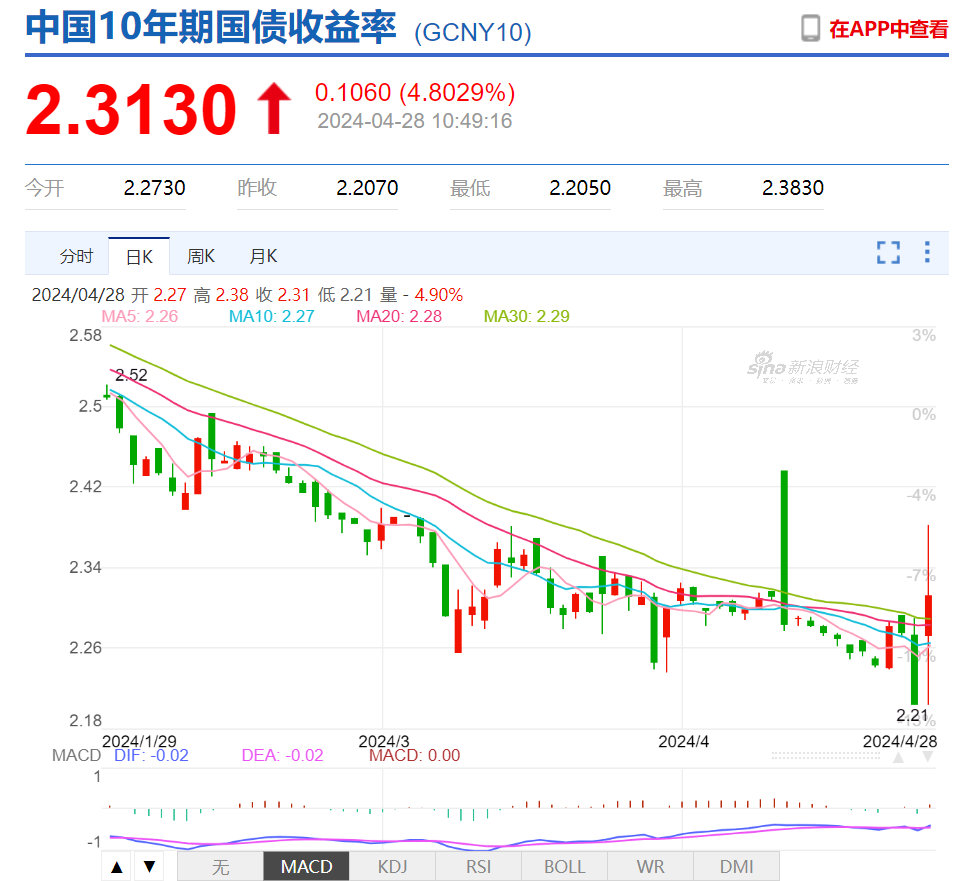Screen dimensions: 979x881
Task: Tap the phone icon beside 在APP中查看
Action: click(x=810, y=29)
